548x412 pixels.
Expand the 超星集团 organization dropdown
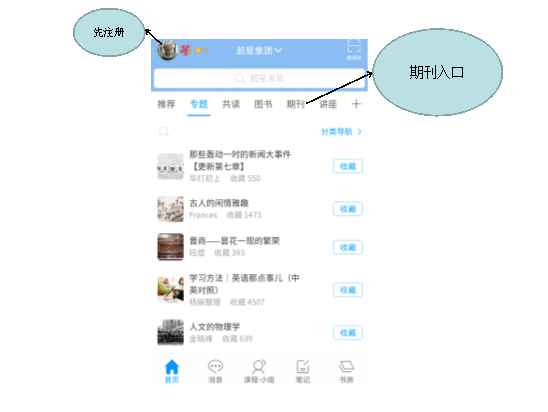259,51
